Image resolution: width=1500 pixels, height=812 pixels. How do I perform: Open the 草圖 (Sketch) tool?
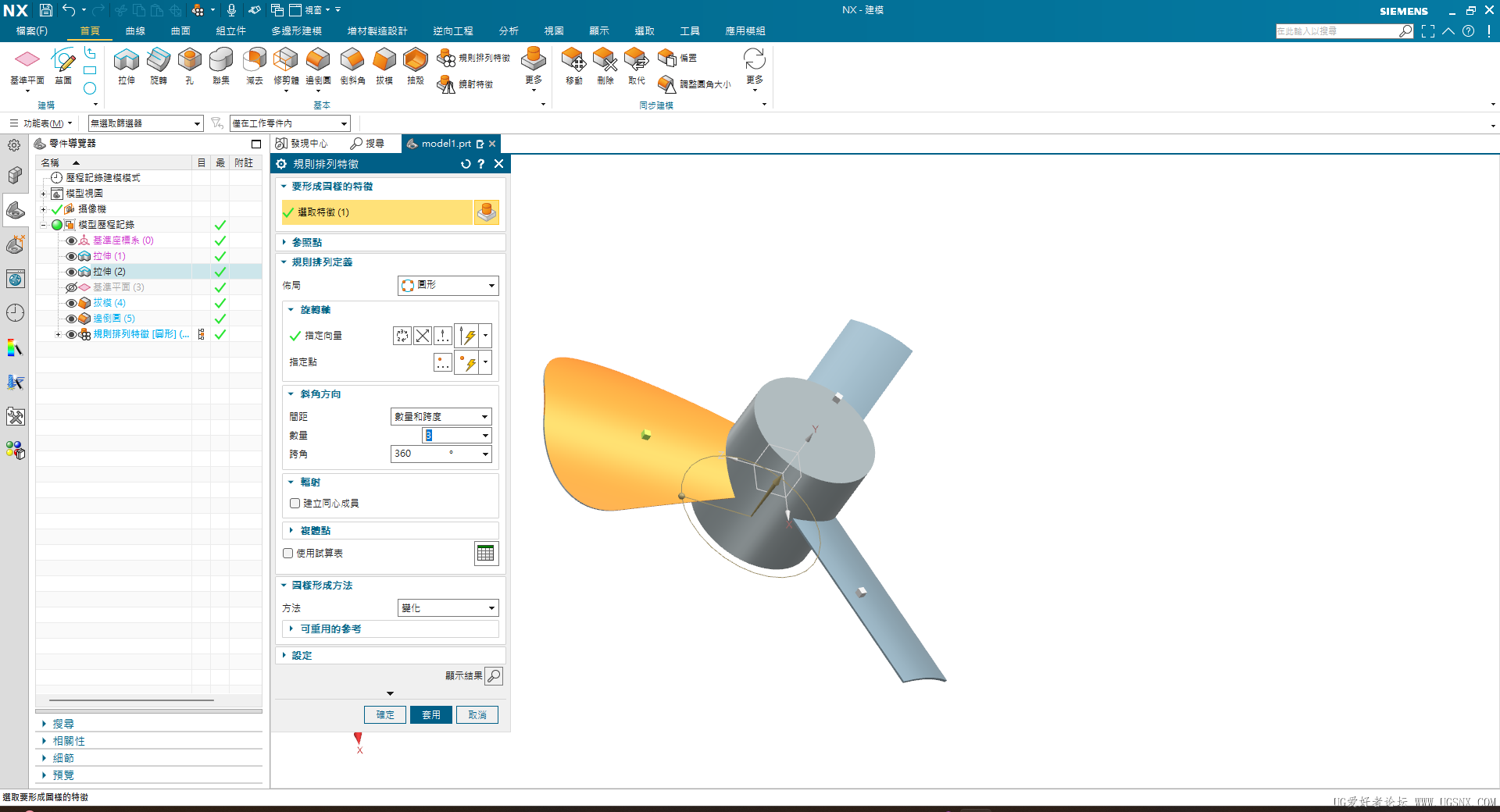point(63,66)
